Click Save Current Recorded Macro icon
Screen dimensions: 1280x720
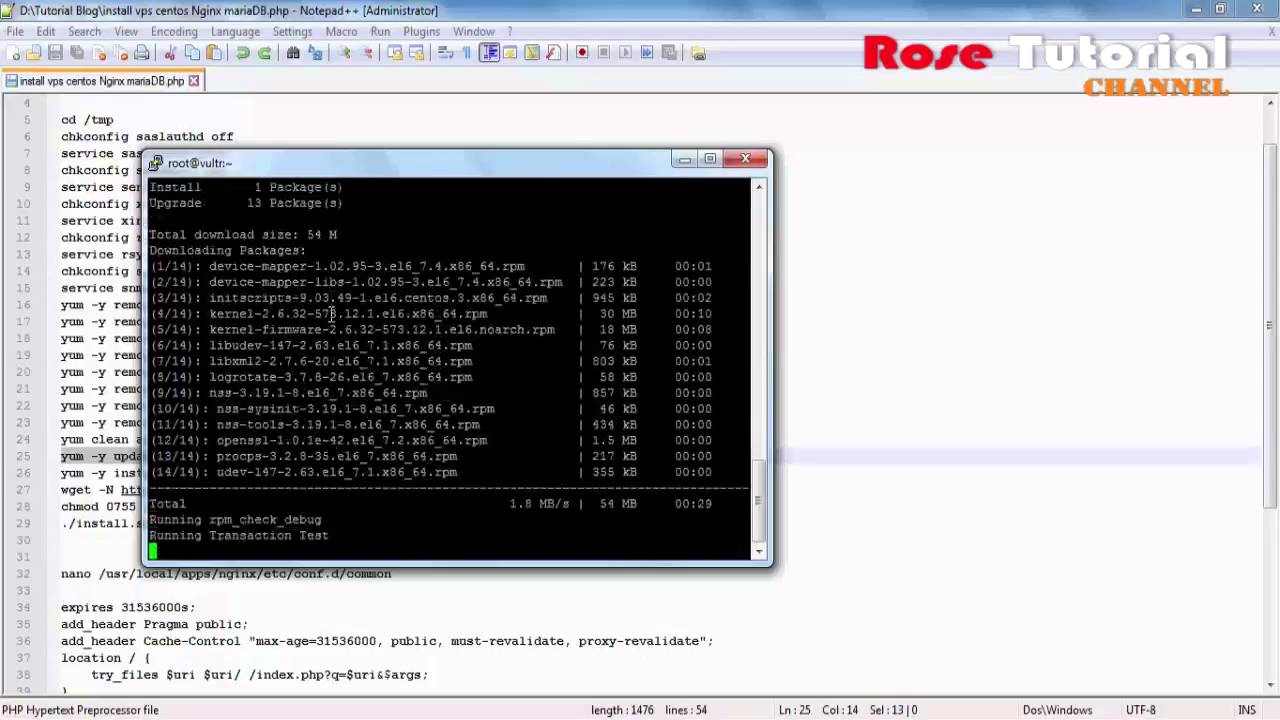coord(669,53)
